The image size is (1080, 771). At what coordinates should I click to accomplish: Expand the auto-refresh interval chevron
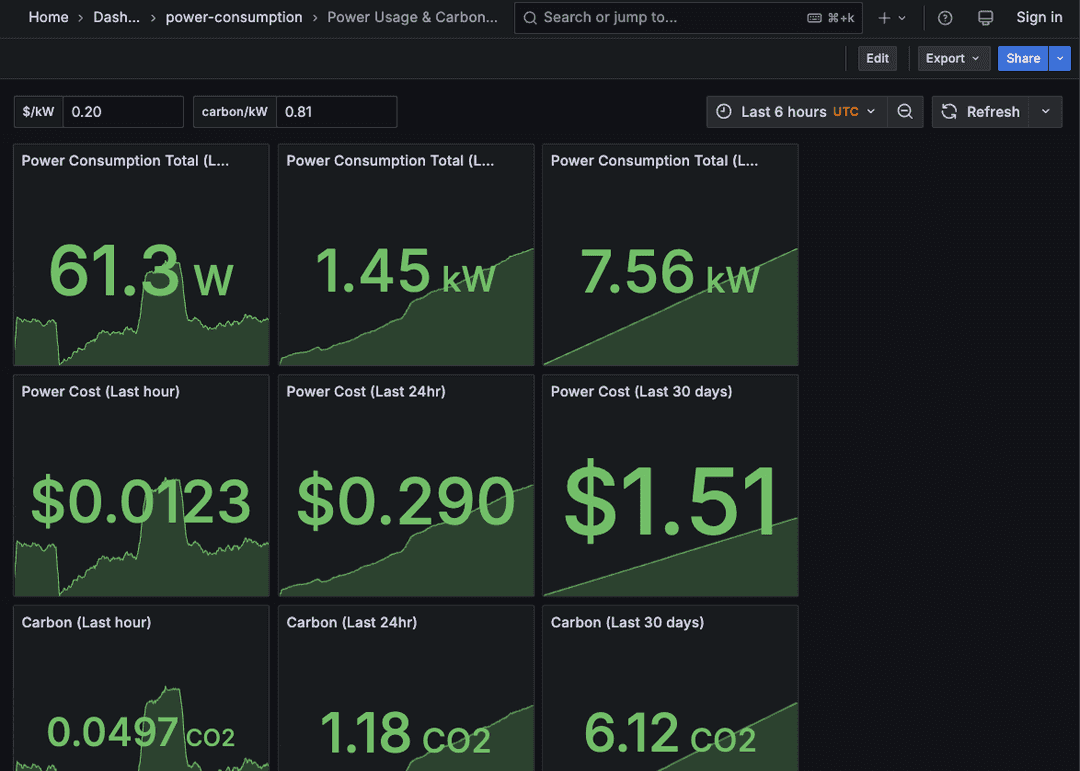tap(1045, 111)
